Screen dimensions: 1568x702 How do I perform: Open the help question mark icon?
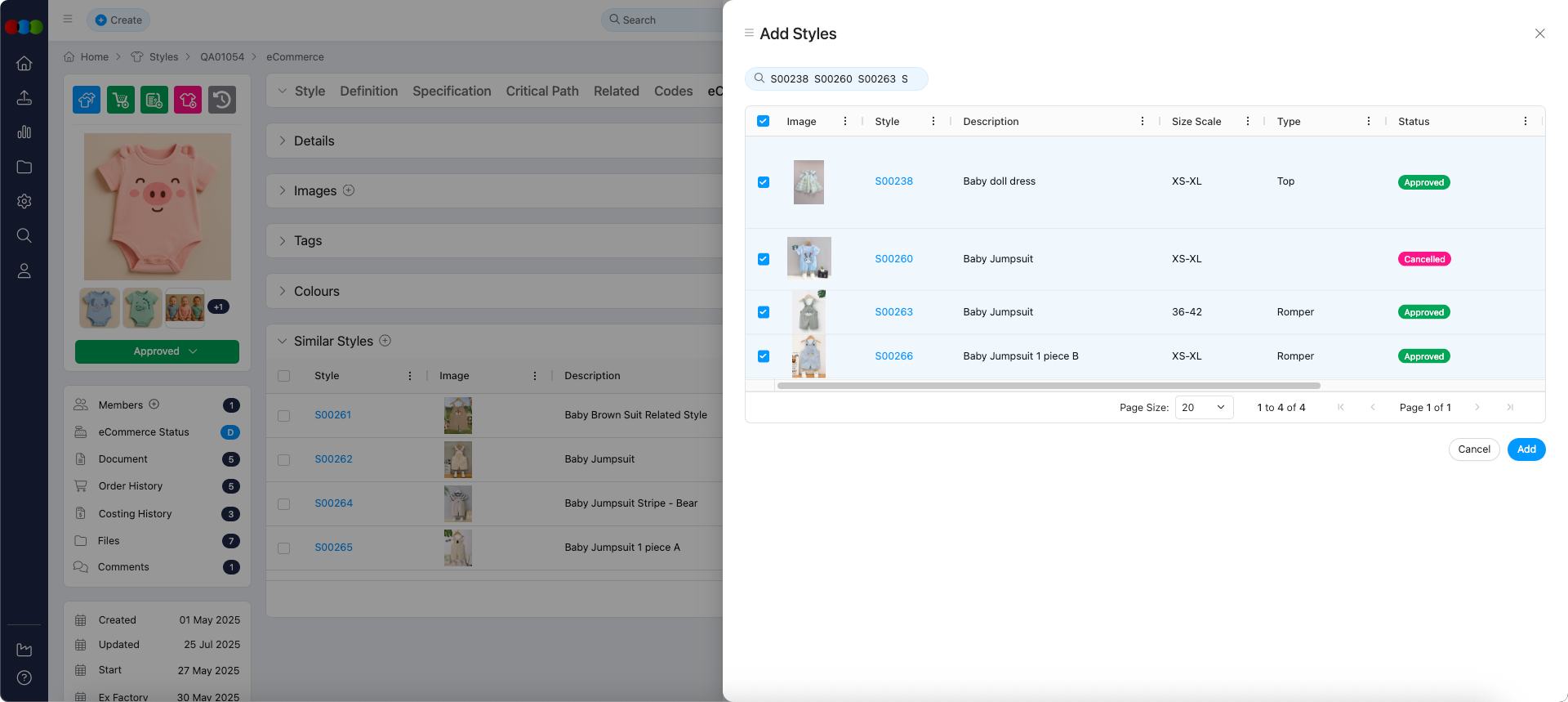(x=24, y=677)
